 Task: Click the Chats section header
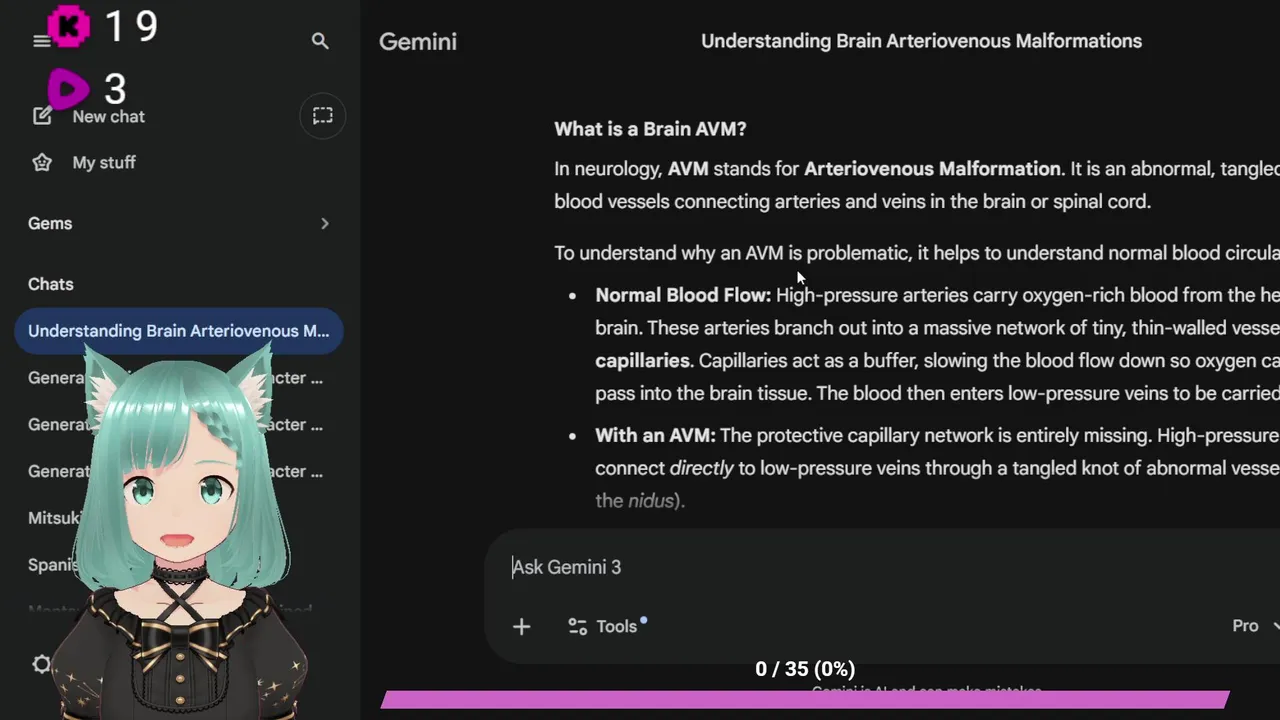51,284
